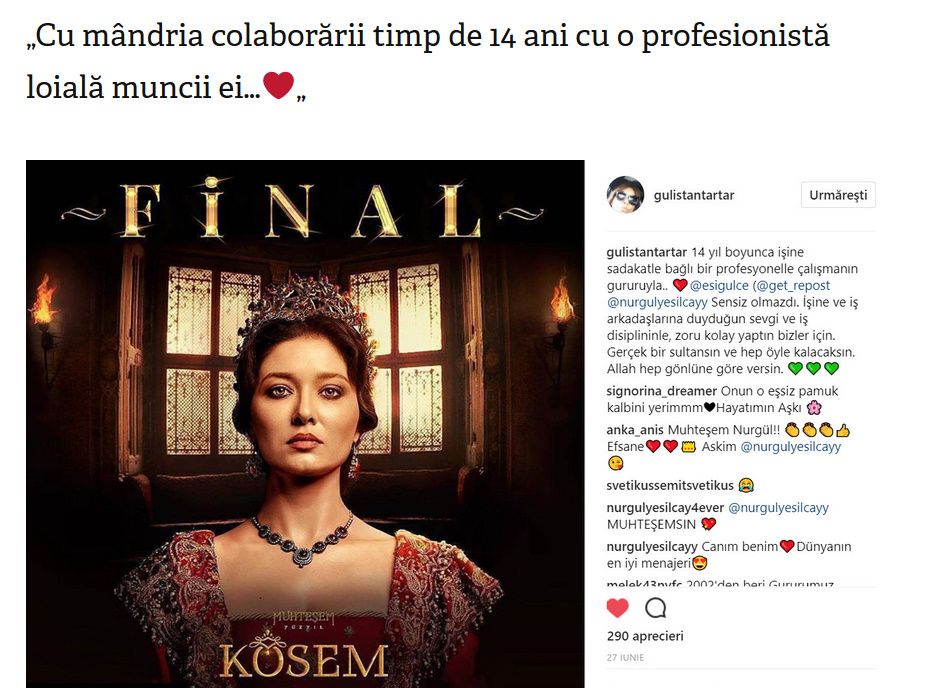View the 290 aprecieri likes count
The width and height of the screenshot is (930, 688).
coord(645,636)
